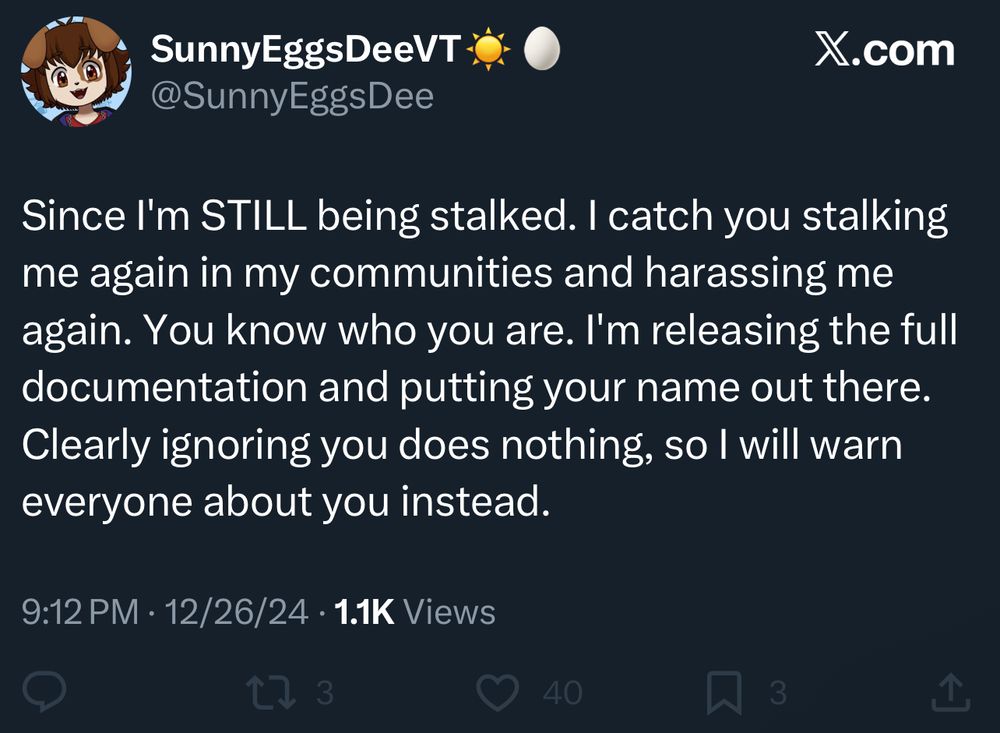Click the @SunnyEggsDee handle
Image resolution: width=1000 pixels, height=733 pixels.
[292, 96]
